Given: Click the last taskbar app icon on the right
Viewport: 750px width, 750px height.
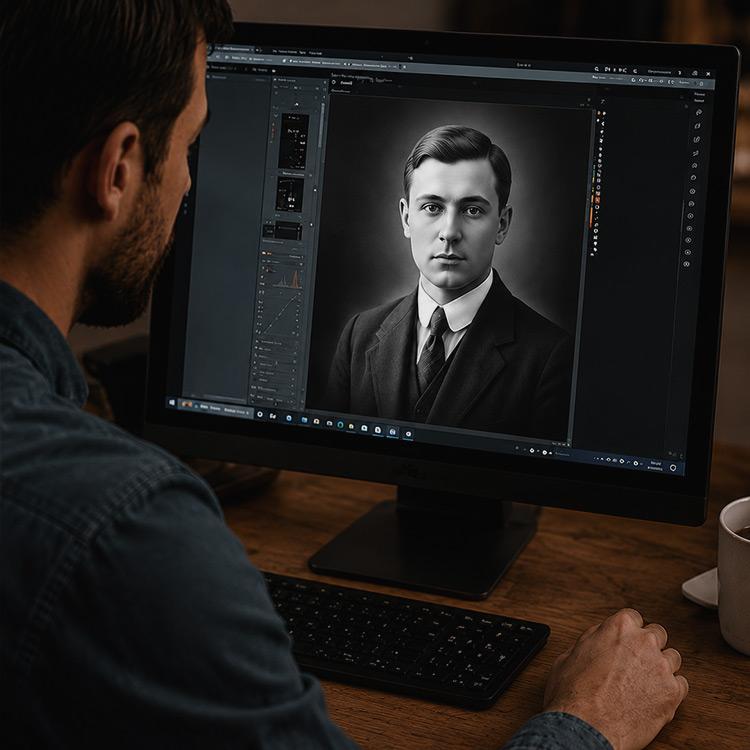Looking at the screenshot, I should click(x=408, y=434).
